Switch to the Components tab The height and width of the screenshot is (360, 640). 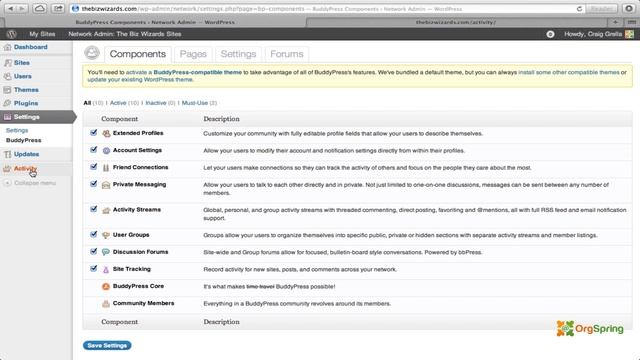[x=138, y=54]
